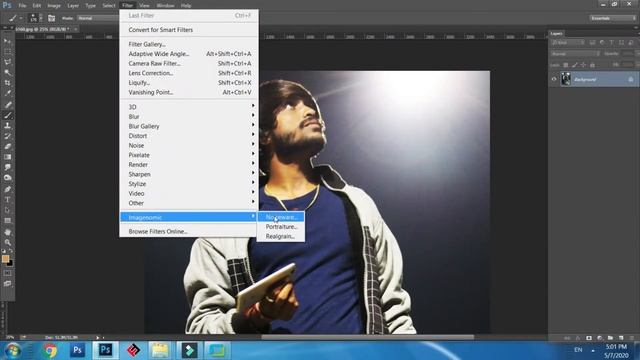Expand the Sharpen submenu
This screenshot has width=640, height=360.
click(x=189, y=174)
